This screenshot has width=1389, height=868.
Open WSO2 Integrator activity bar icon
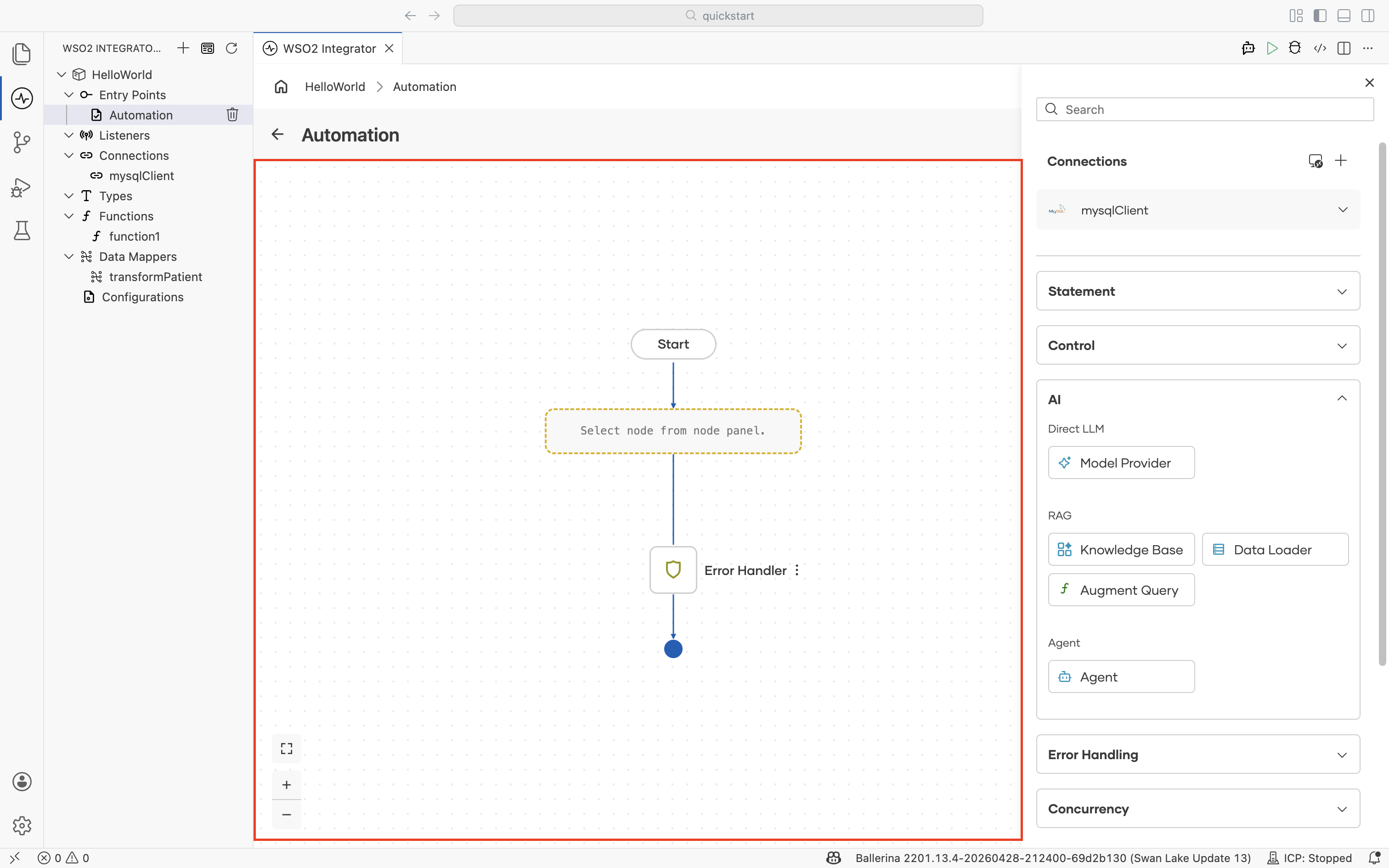click(x=22, y=98)
